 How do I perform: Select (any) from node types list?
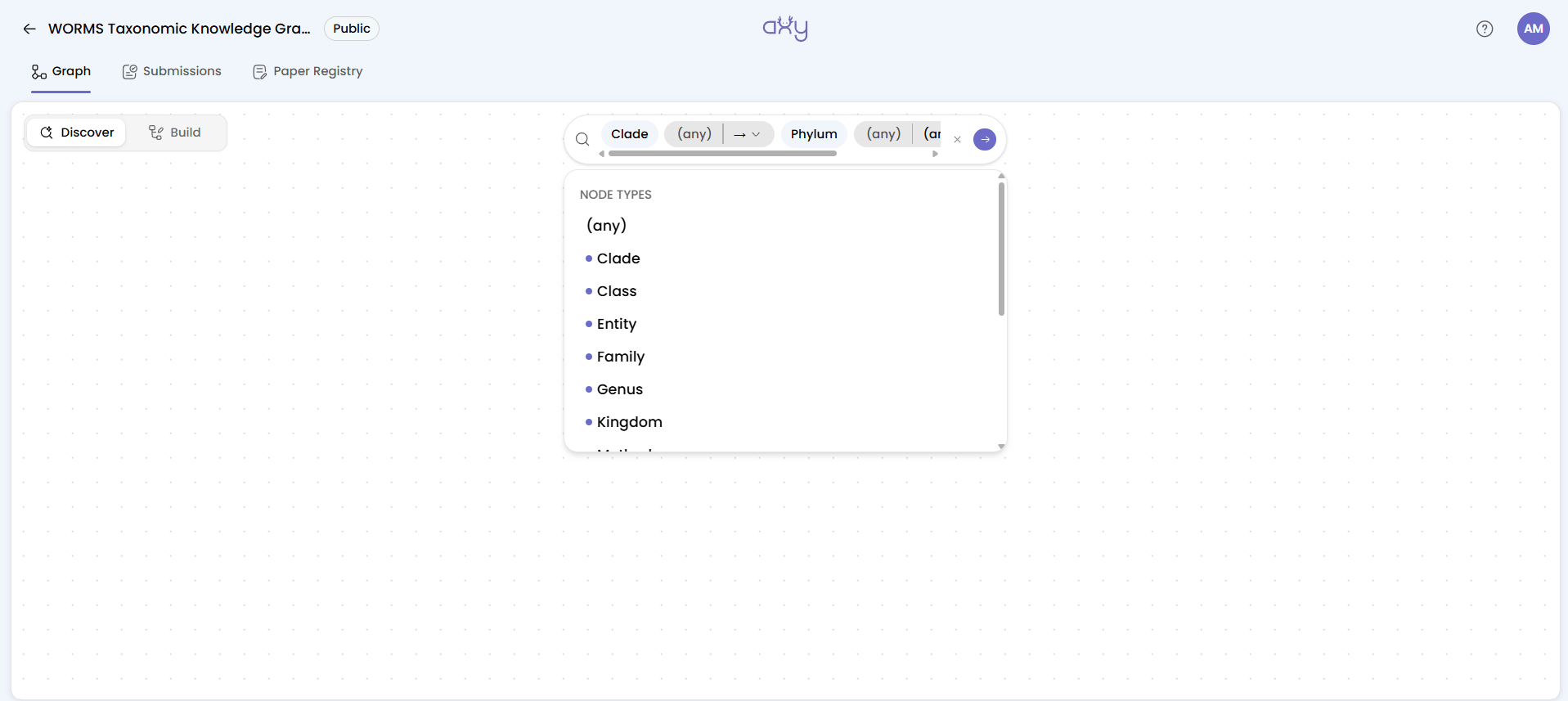coord(607,226)
